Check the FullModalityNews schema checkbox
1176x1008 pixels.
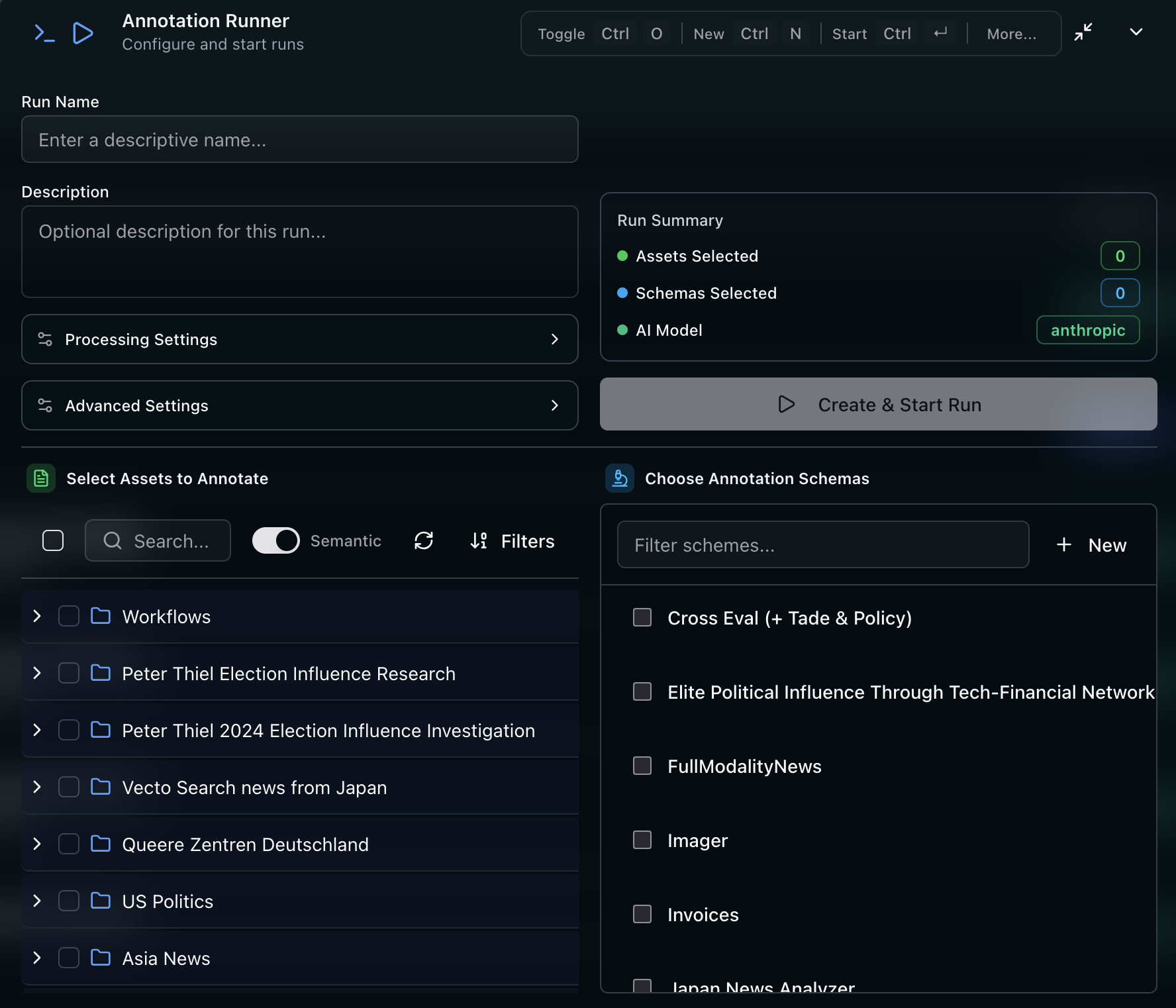tap(641, 766)
